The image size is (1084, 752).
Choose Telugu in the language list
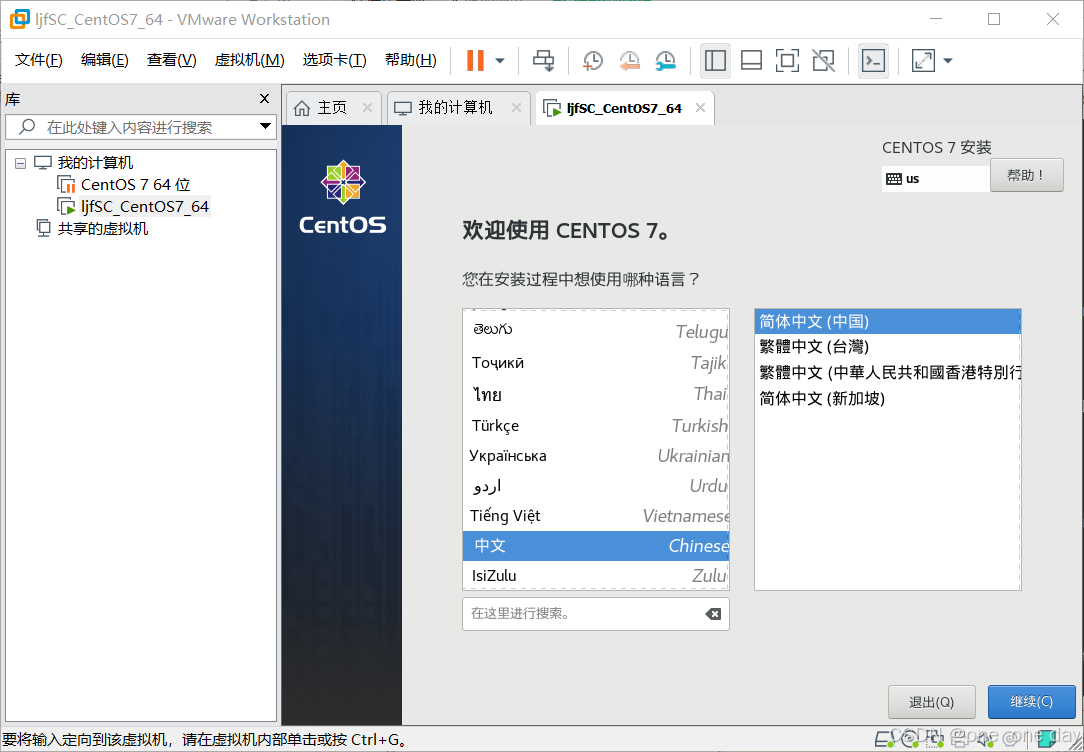pyautogui.click(x=596, y=330)
